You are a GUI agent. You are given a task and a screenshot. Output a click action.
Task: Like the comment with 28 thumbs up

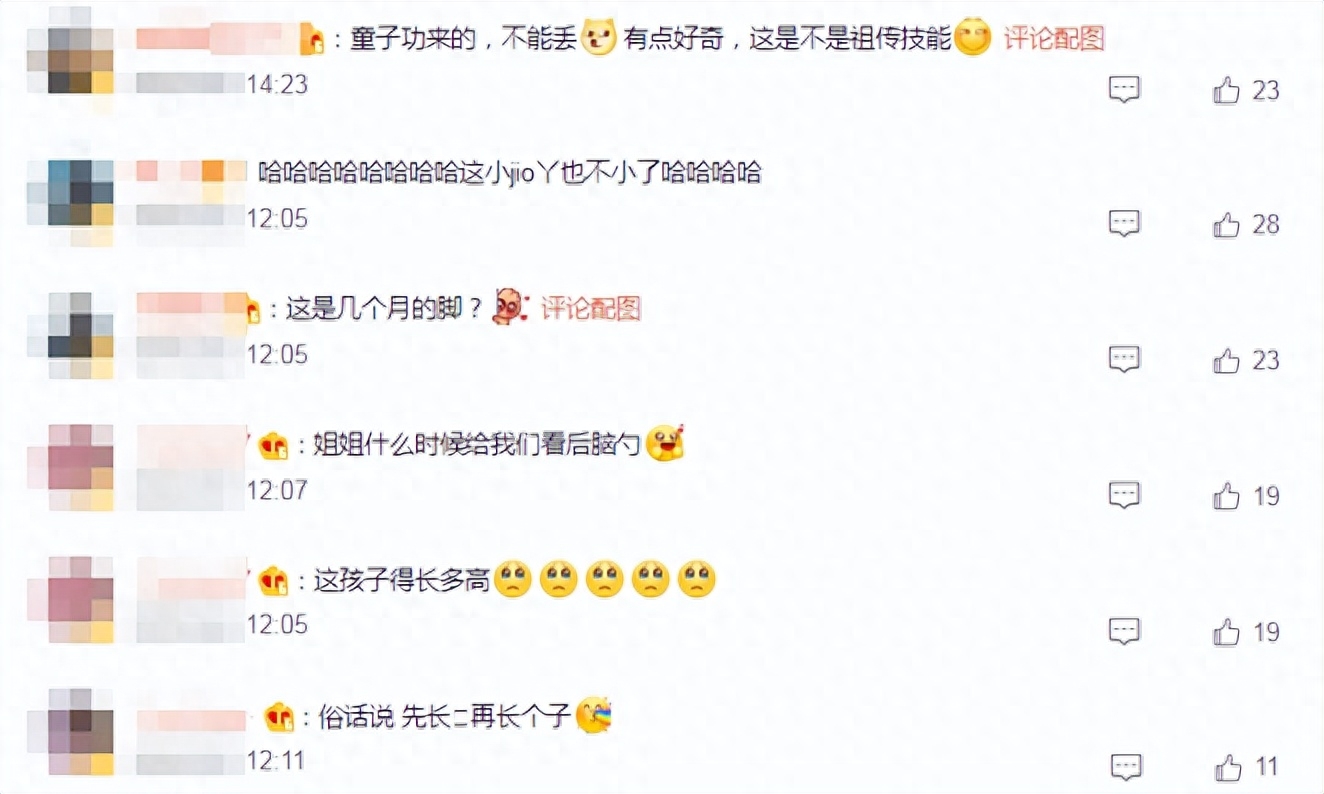pyautogui.click(x=1227, y=225)
